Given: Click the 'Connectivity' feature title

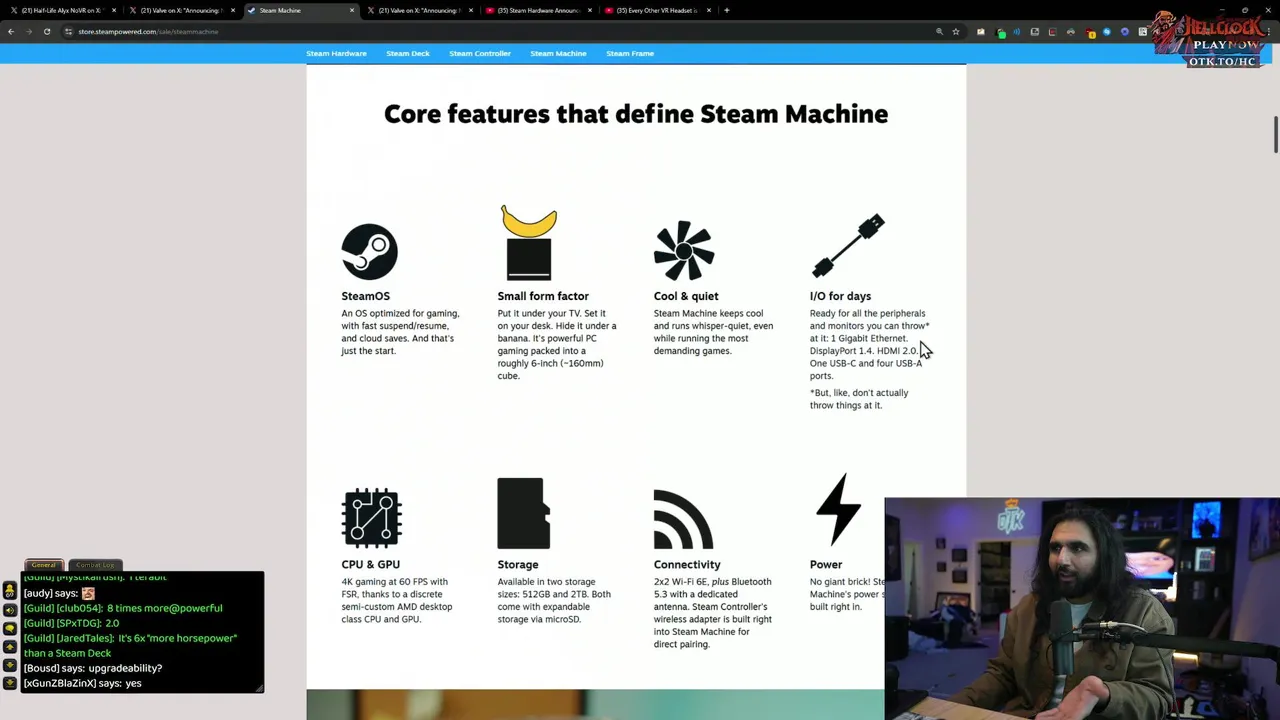Looking at the screenshot, I should click(x=687, y=565).
